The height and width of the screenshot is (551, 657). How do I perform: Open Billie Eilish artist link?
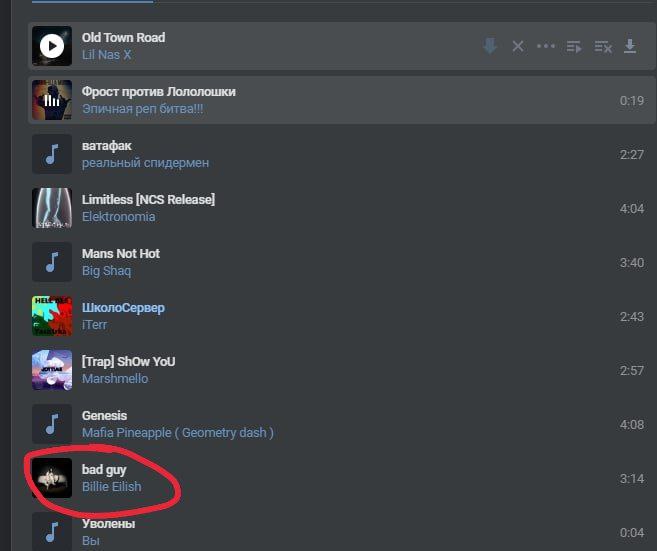tap(111, 487)
